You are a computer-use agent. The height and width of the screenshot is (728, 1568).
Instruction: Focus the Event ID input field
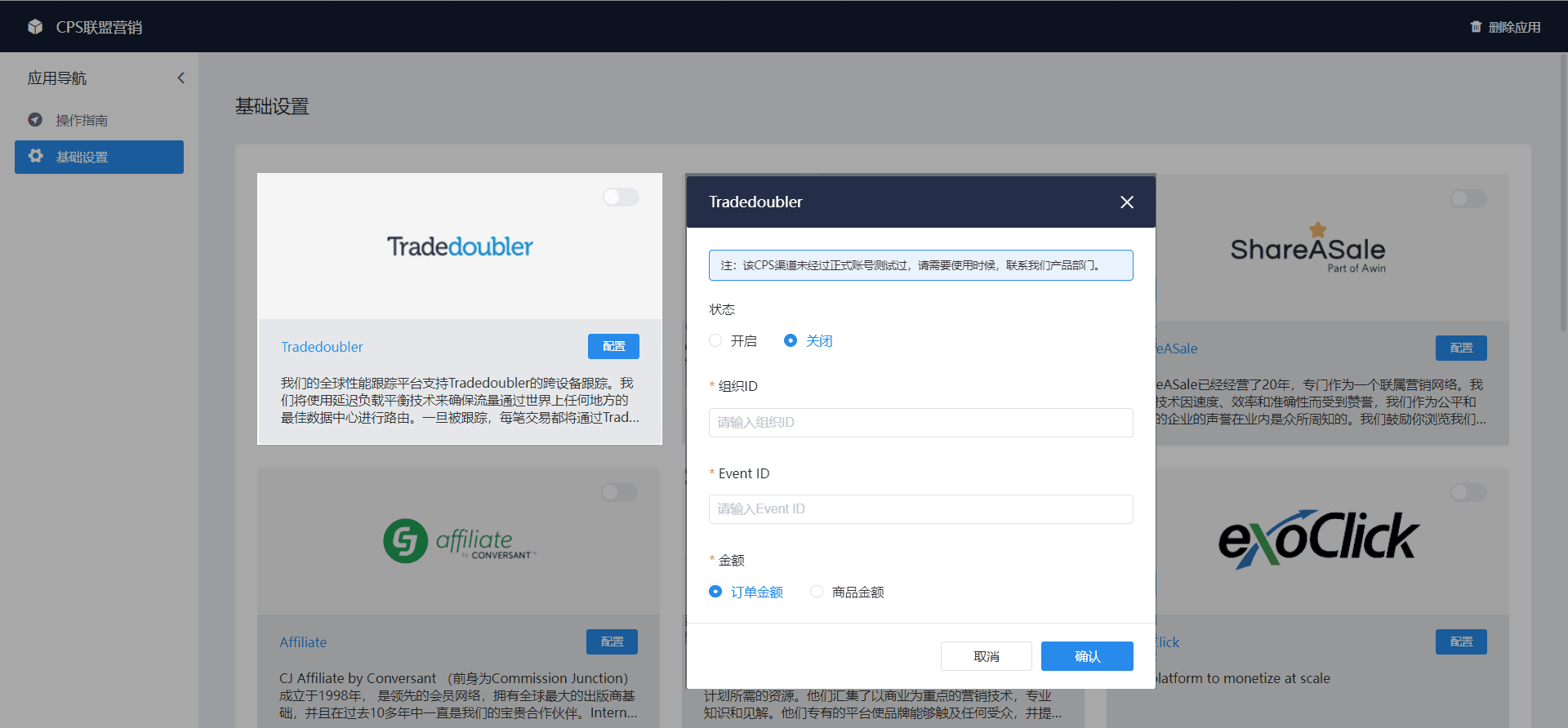(920, 509)
